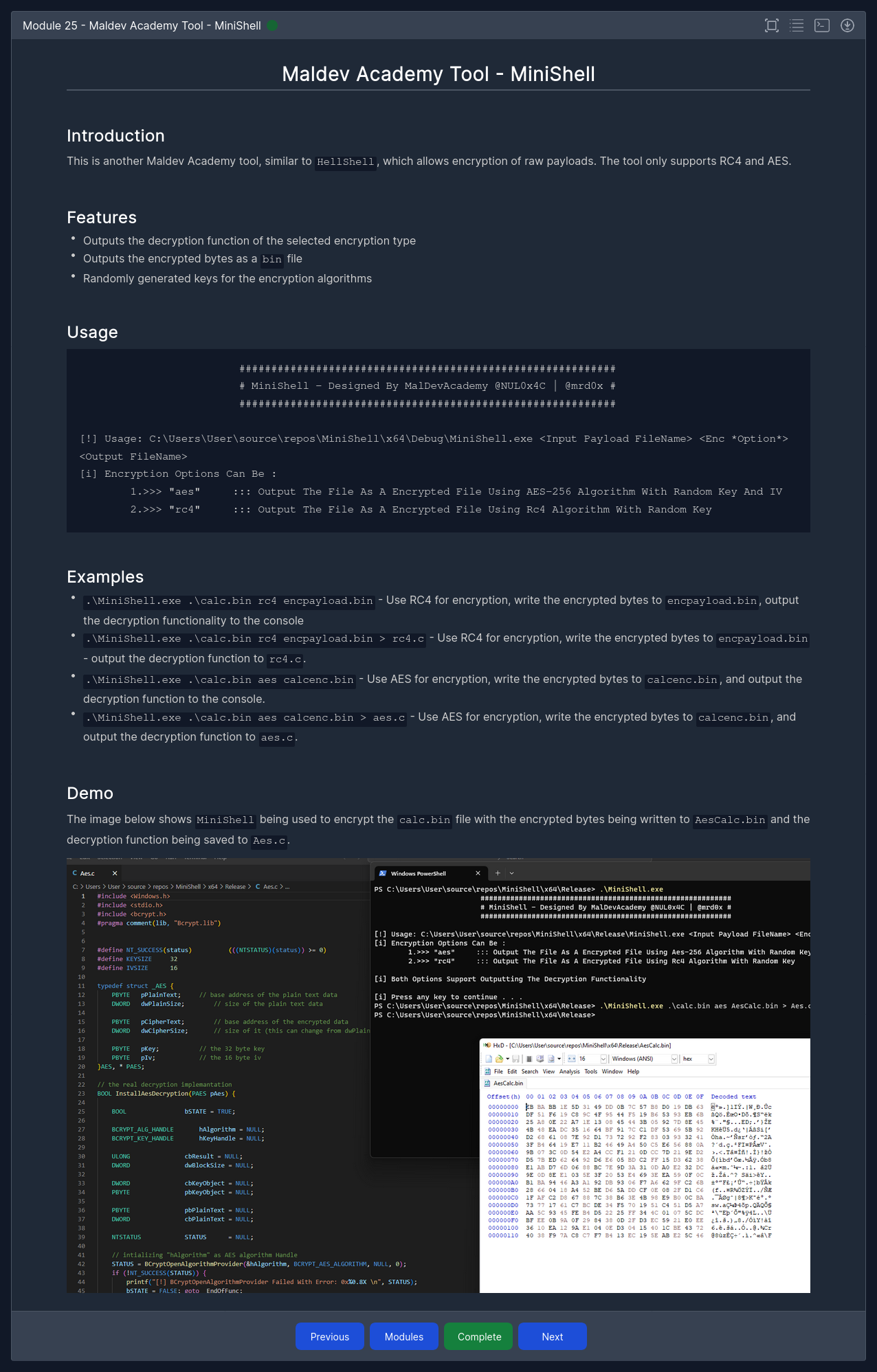
Task: Mark module as Complete
Action: [478, 1336]
